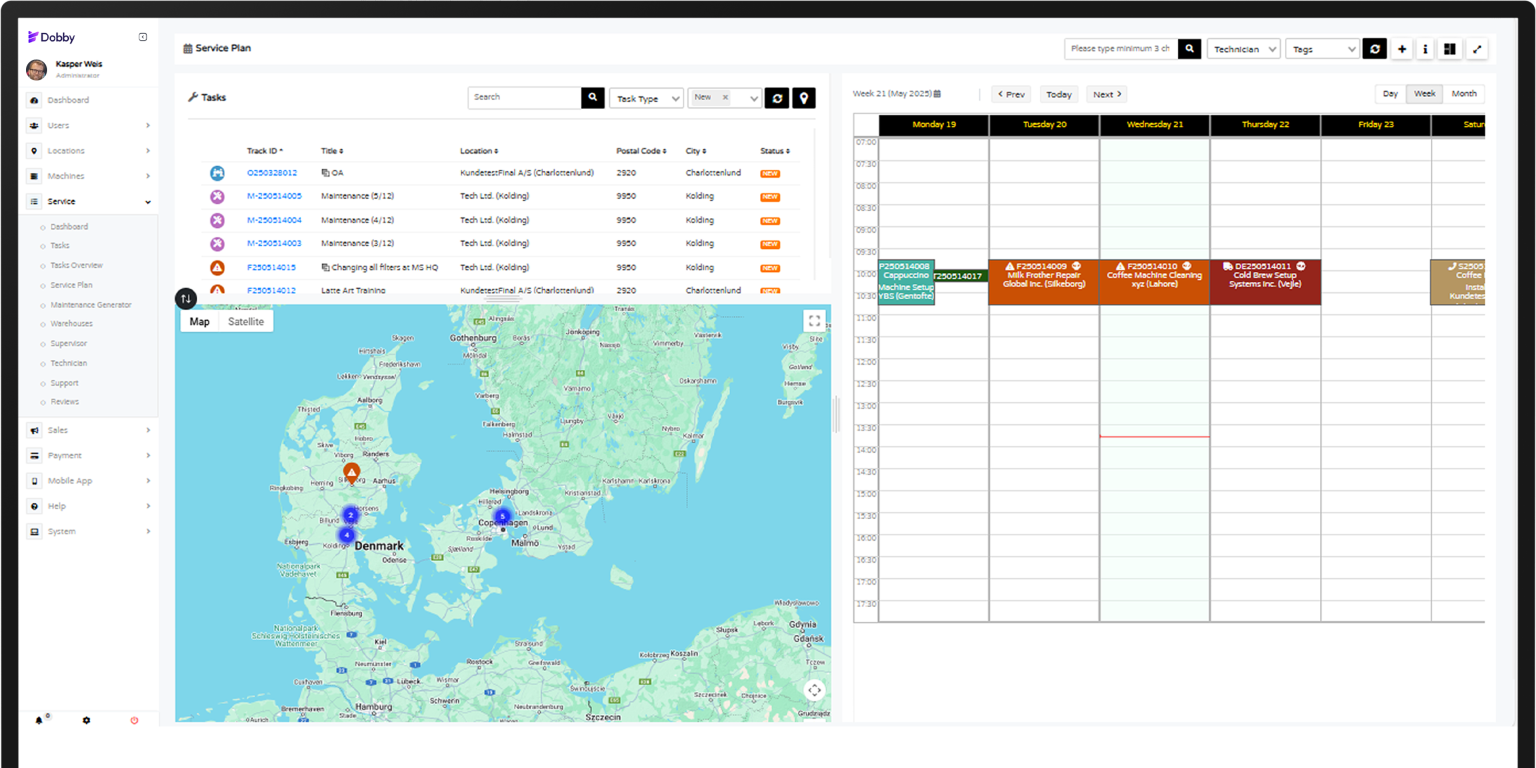Open the info icon in top toolbar
The width and height of the screenshot is (1536, 768).
(x=1426, y=49)
